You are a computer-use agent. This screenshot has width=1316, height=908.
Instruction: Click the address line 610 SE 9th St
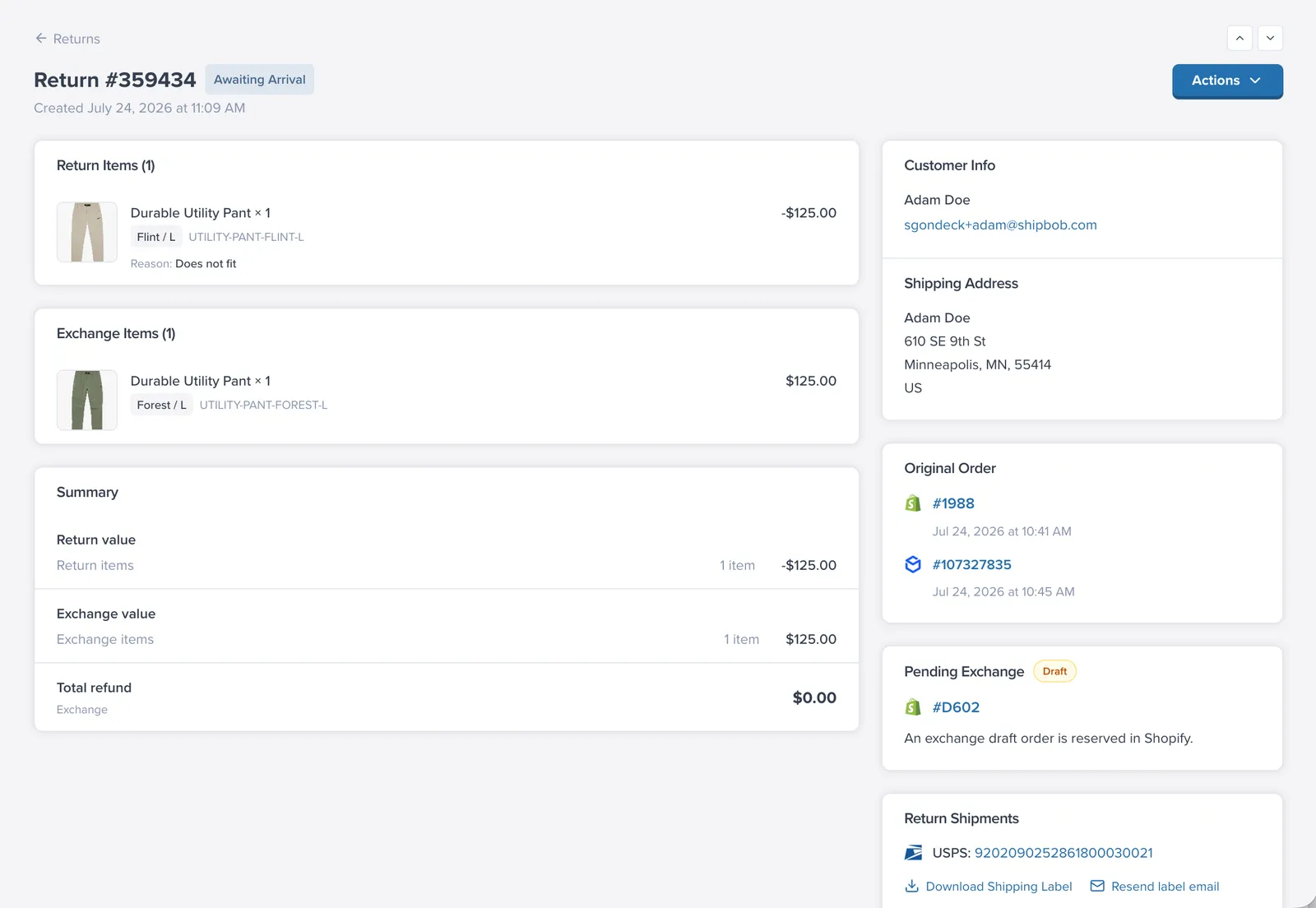point(944,341)
